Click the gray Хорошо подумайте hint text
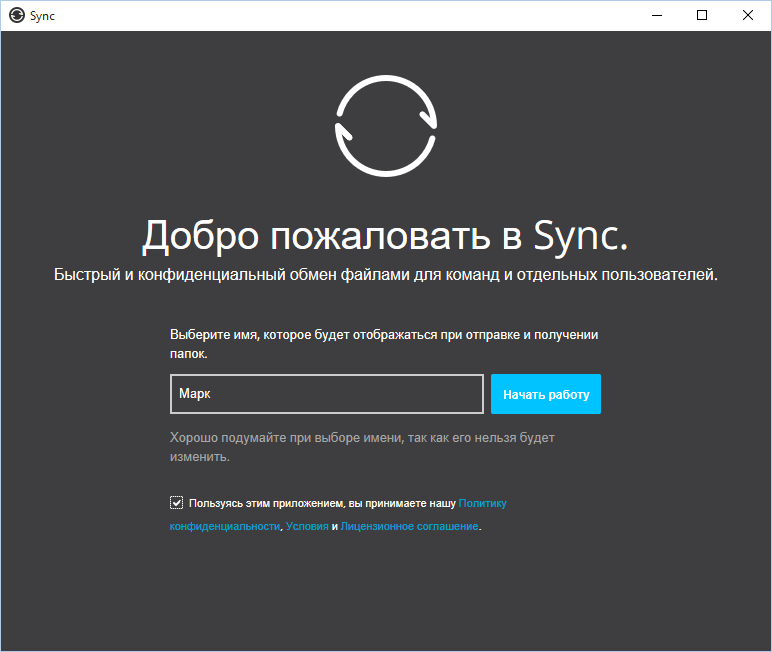This screenshot has width=772, height=652. point(362,438)
